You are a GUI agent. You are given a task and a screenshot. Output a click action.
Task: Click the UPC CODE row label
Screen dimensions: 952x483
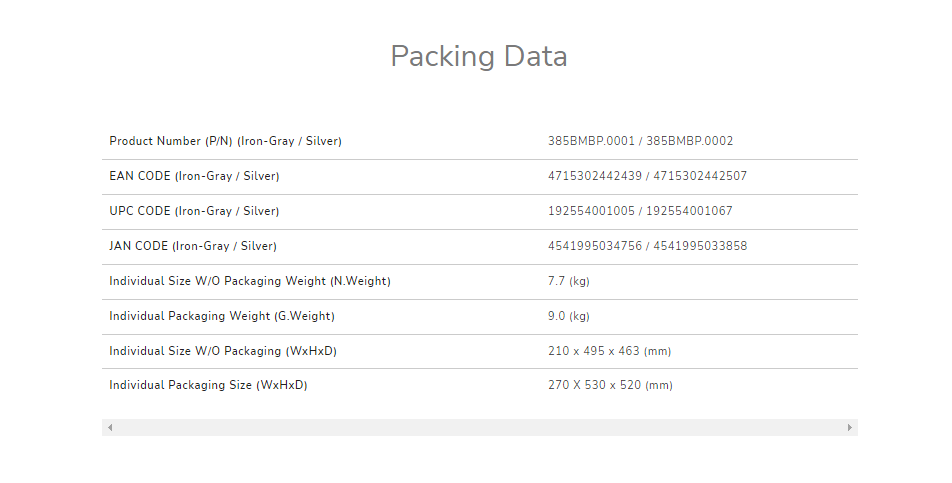[x=194, y=211]
